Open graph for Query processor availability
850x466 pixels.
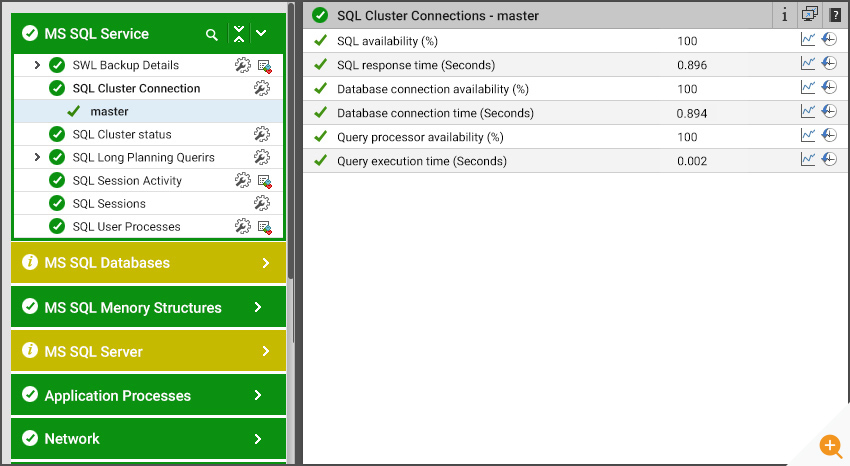pos(808,135)
